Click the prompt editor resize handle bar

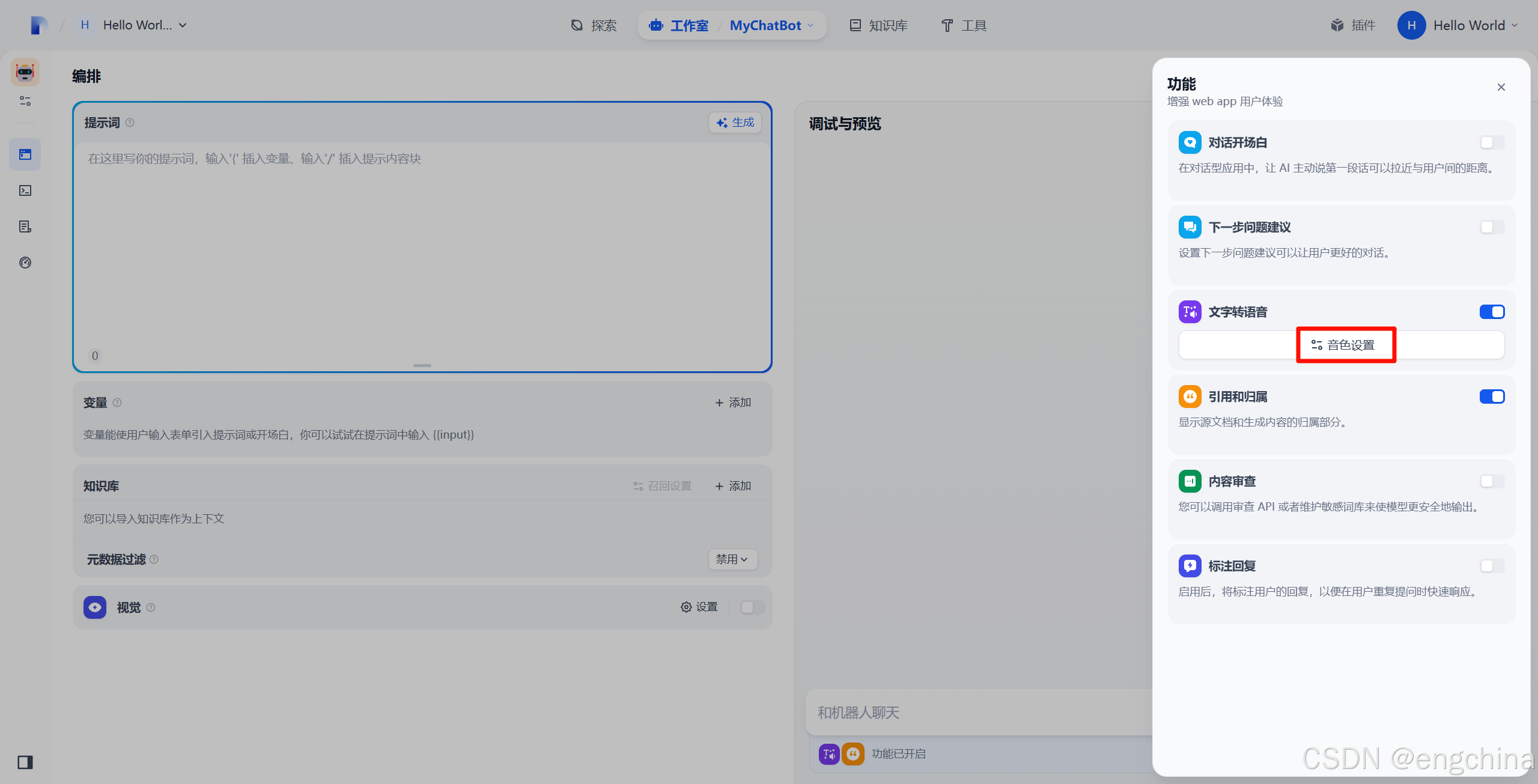(422, 365)
